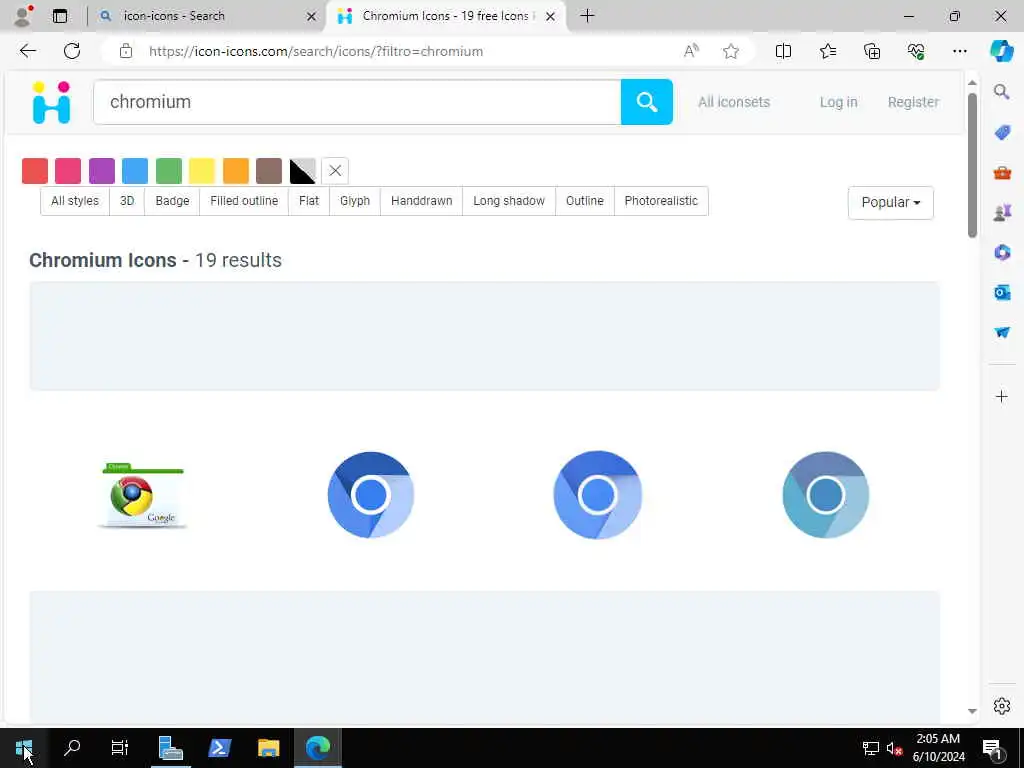Open taskbar search magnifier
The width and height of the screenshot is (1024, 768).
72,748
